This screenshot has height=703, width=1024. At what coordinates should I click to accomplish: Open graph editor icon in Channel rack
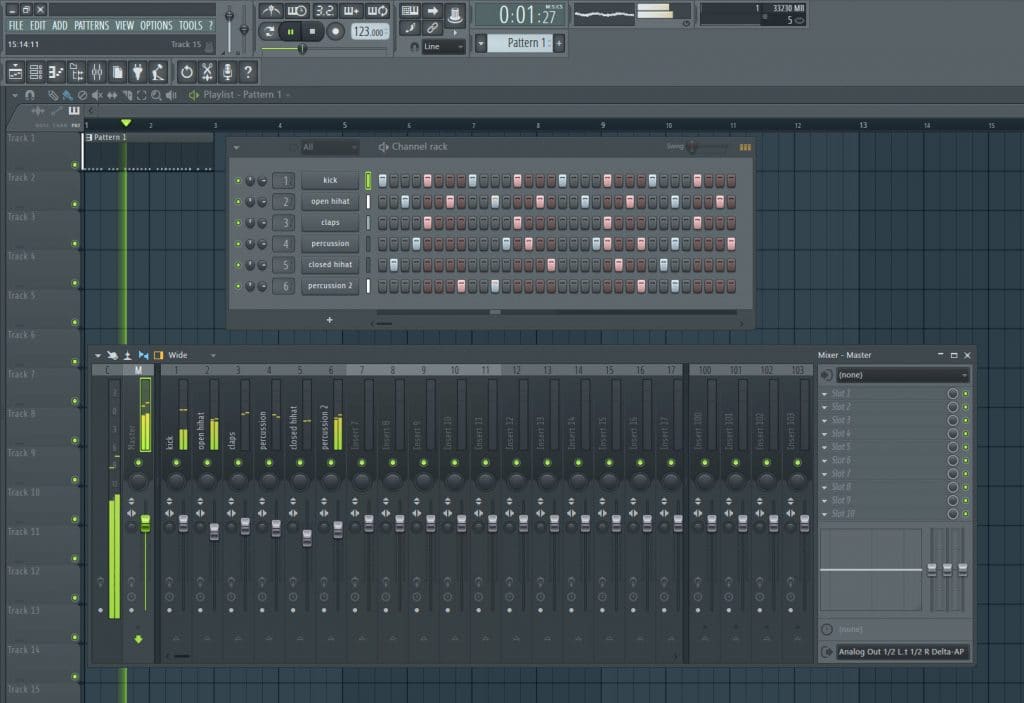click(x=744, y=147)
